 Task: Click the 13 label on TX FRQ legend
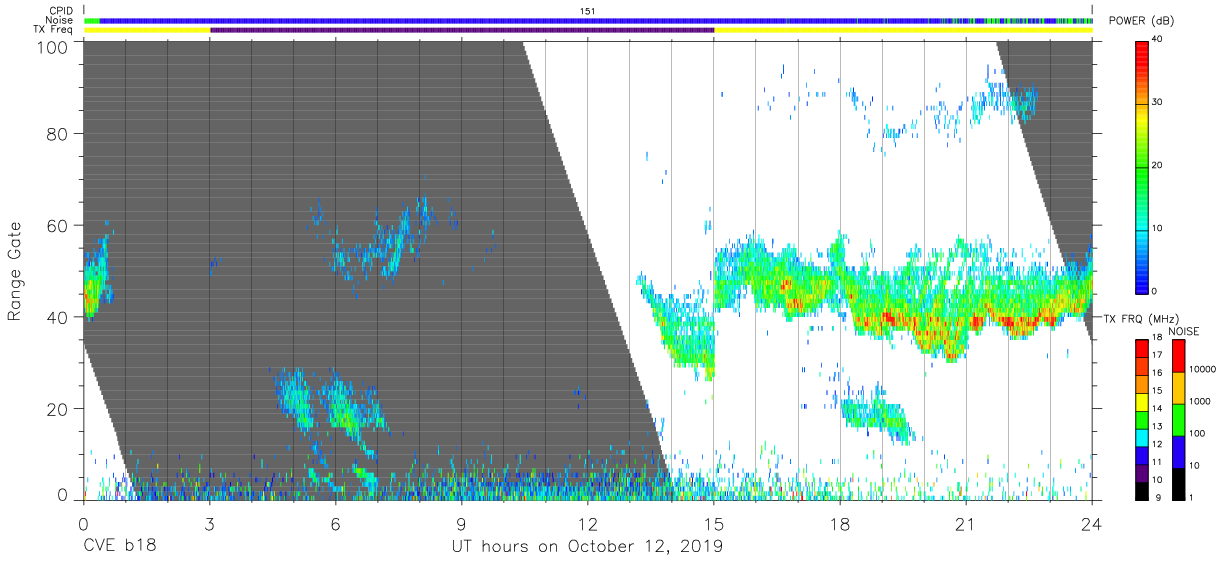1157,426
